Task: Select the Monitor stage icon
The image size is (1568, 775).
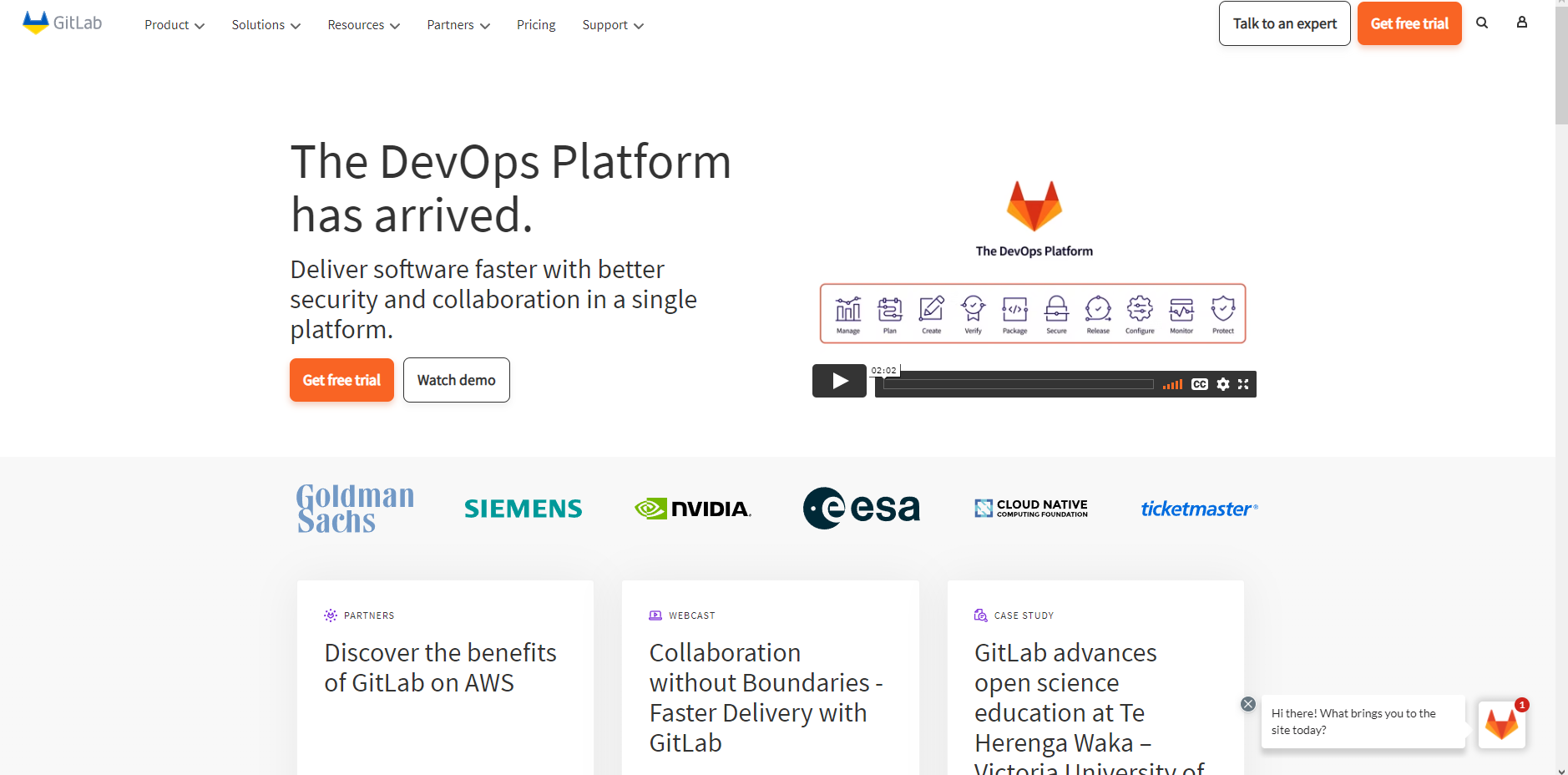Action: pyautogui.click(x=1181, y=314)
